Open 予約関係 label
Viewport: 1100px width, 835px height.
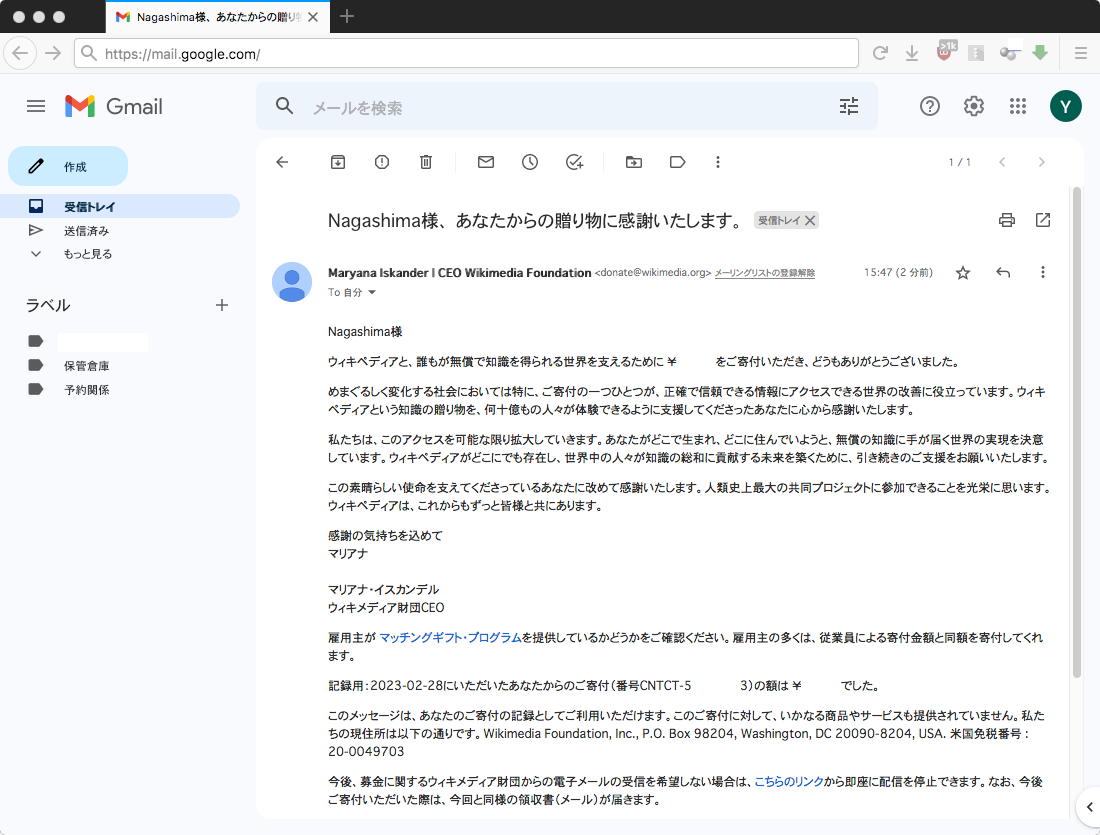(86, 389)
